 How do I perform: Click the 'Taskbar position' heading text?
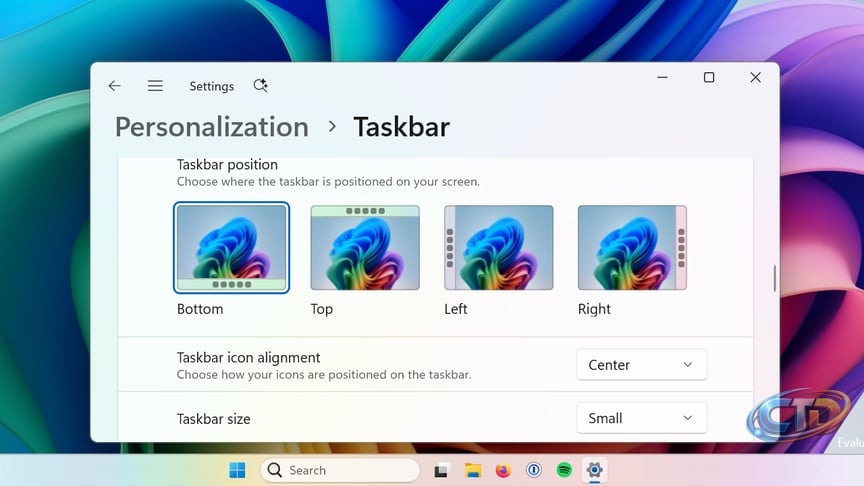[x=227, y=165]
